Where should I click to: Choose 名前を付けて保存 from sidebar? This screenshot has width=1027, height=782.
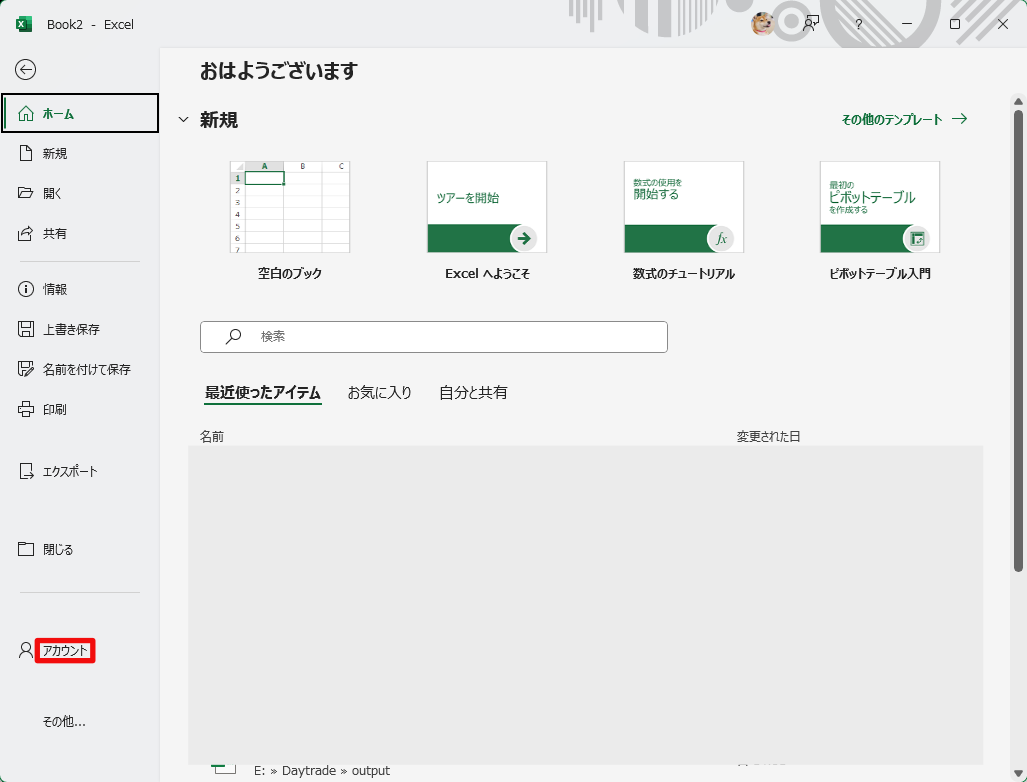86,369
